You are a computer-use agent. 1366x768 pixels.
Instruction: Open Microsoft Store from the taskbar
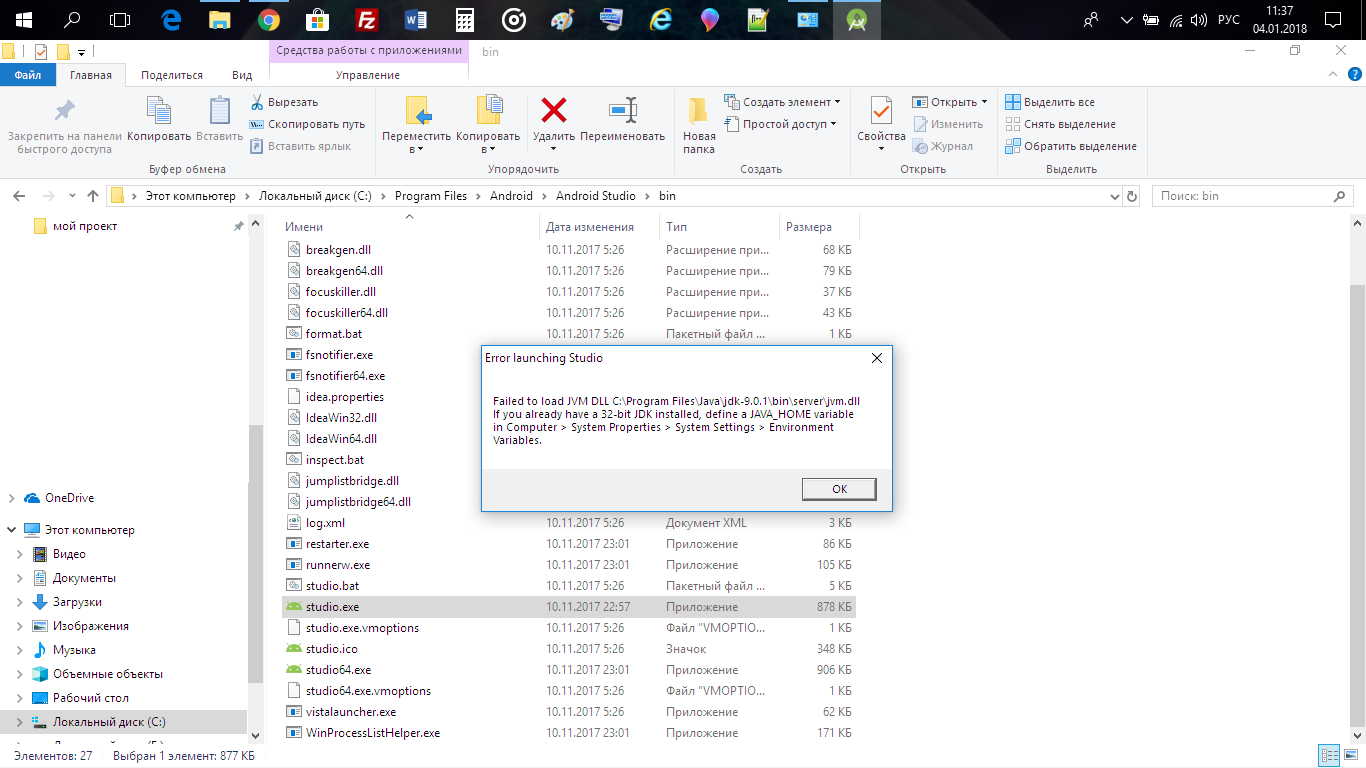coord(317,19)
